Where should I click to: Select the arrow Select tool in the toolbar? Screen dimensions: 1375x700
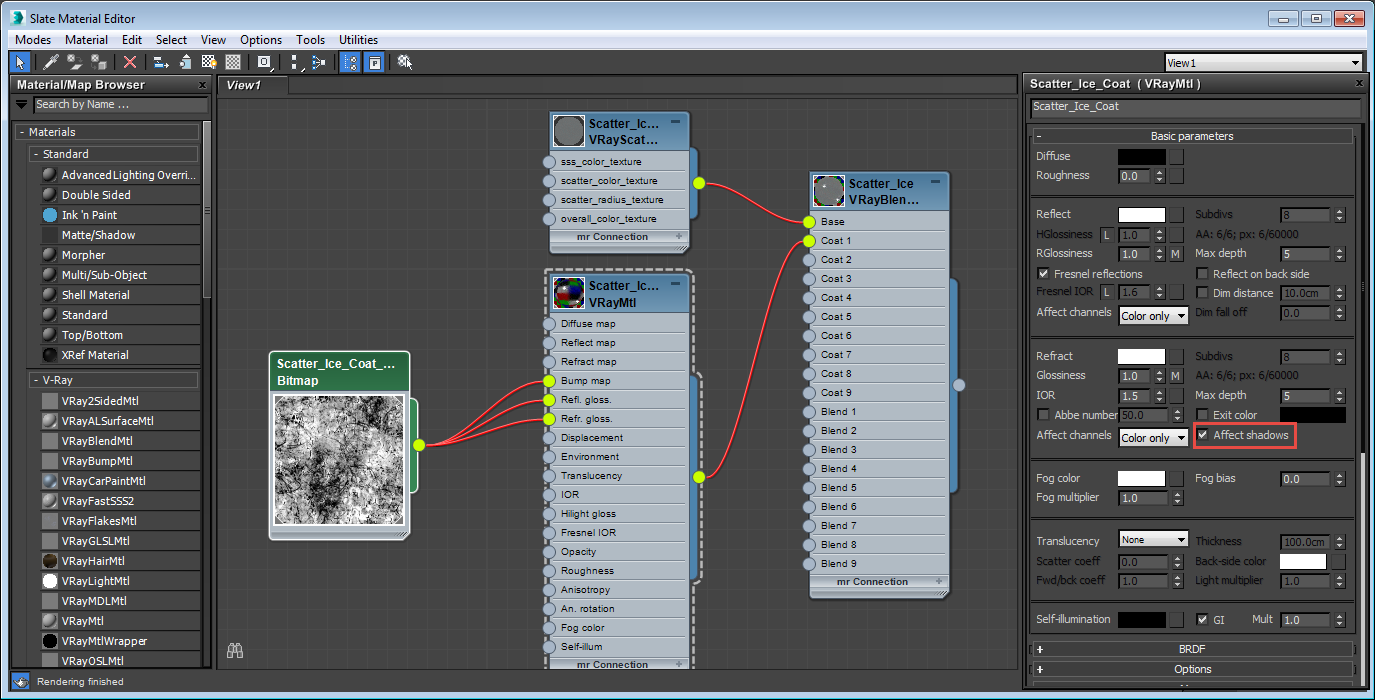coord(20,61)
